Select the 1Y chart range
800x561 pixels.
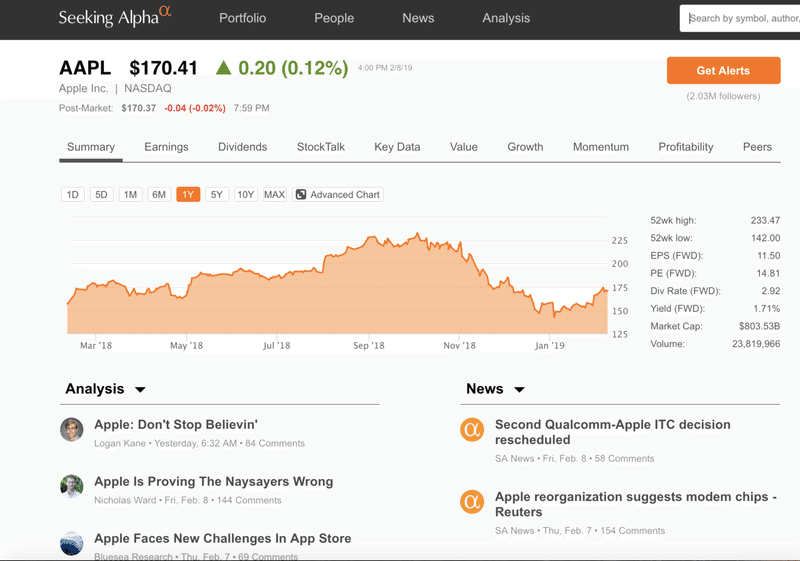[188, 194]
